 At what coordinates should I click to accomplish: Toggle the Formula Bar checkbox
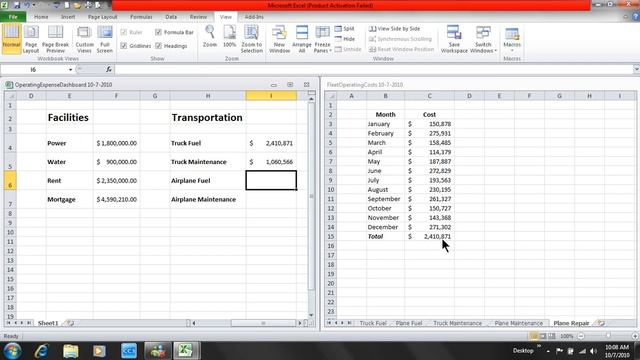pos(158,32)
